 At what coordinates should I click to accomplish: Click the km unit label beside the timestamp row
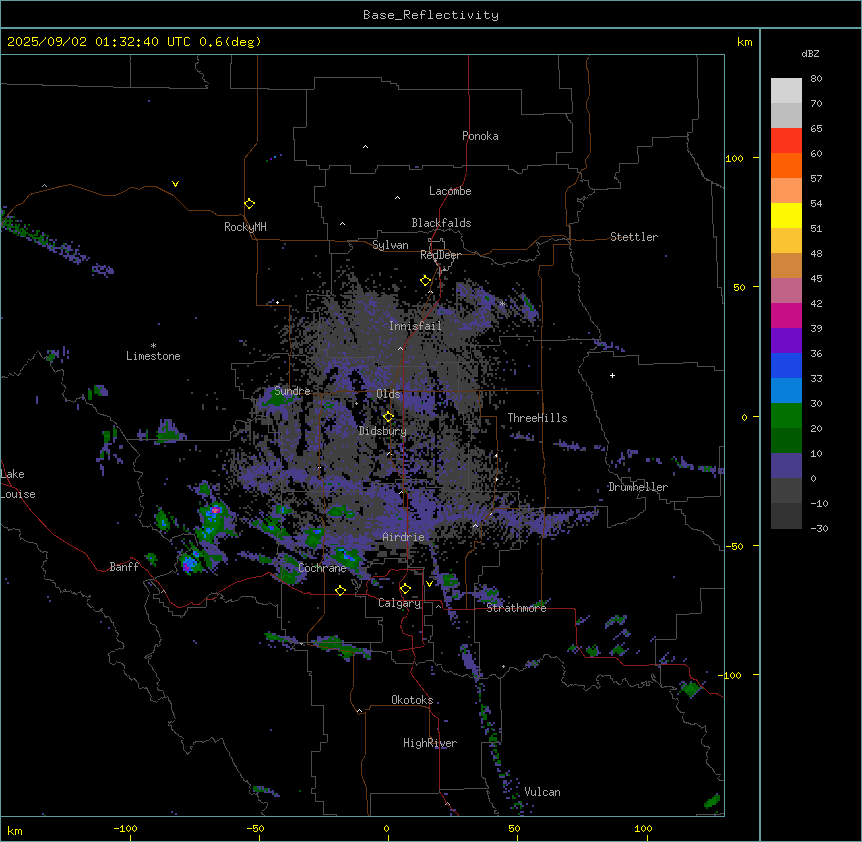coord(744,42)
